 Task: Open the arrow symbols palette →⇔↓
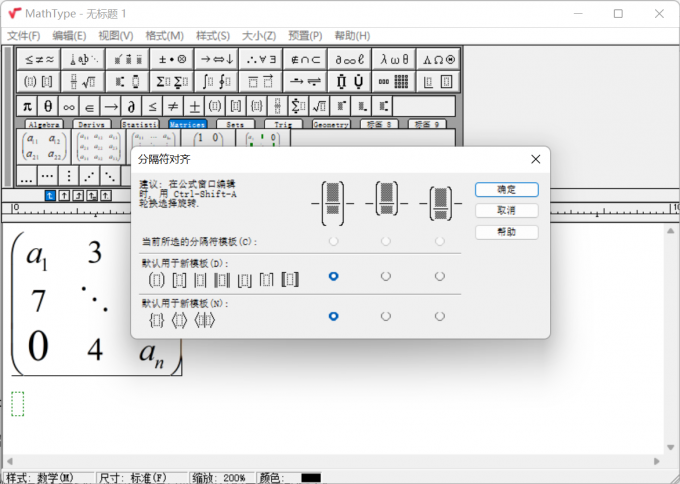[216, 59]
